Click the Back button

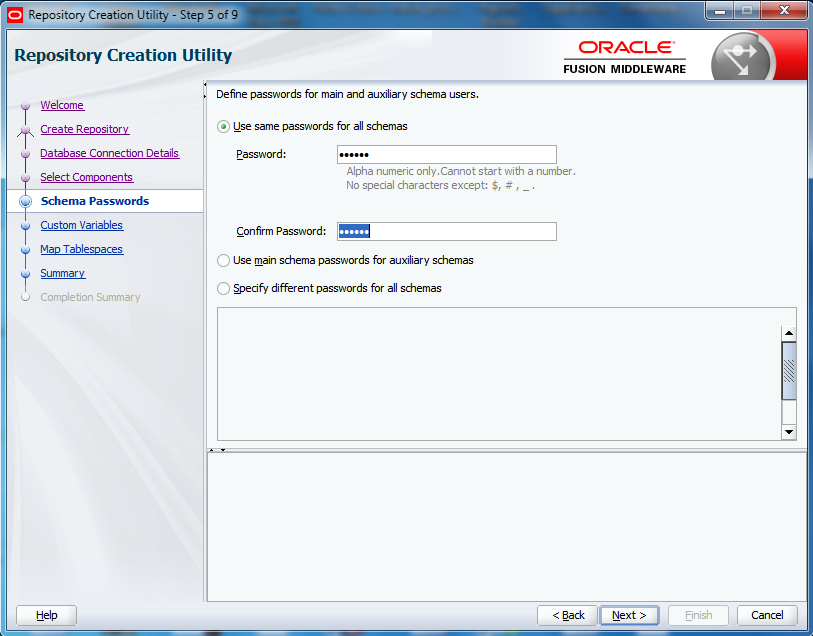coord(568,615)
